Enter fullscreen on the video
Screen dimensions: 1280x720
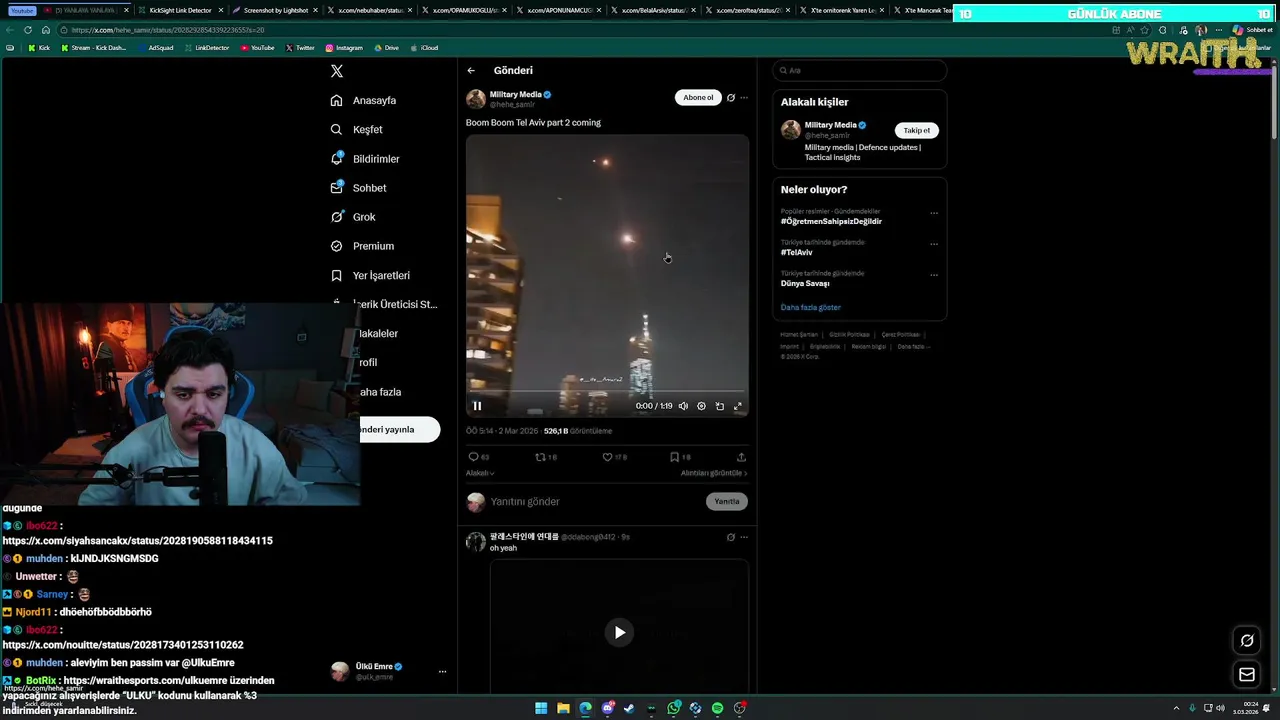738,406
